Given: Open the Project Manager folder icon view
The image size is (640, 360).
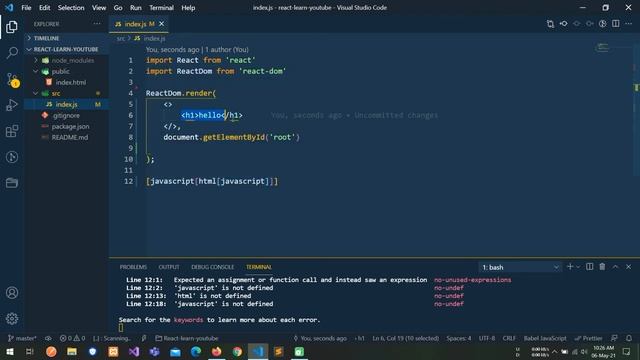Looking at the screenshot, I should [x=12, y=183].
